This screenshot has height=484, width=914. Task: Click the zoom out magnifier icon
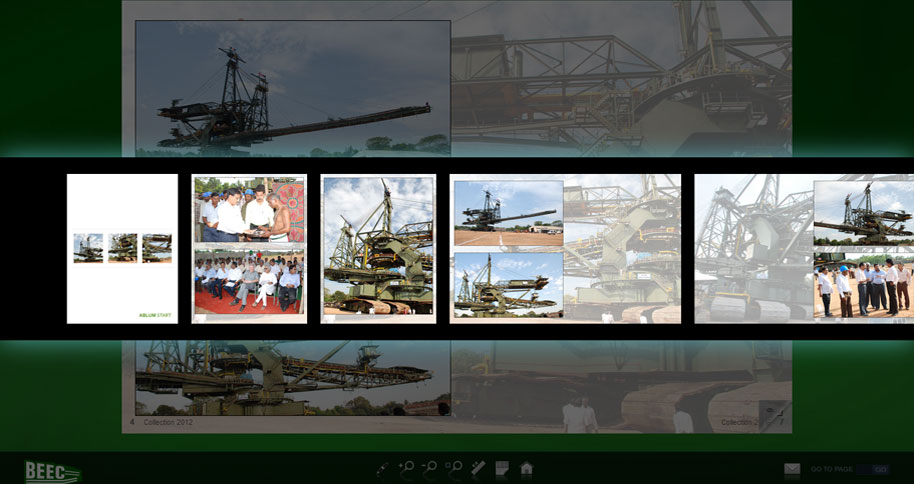point(430,468)
